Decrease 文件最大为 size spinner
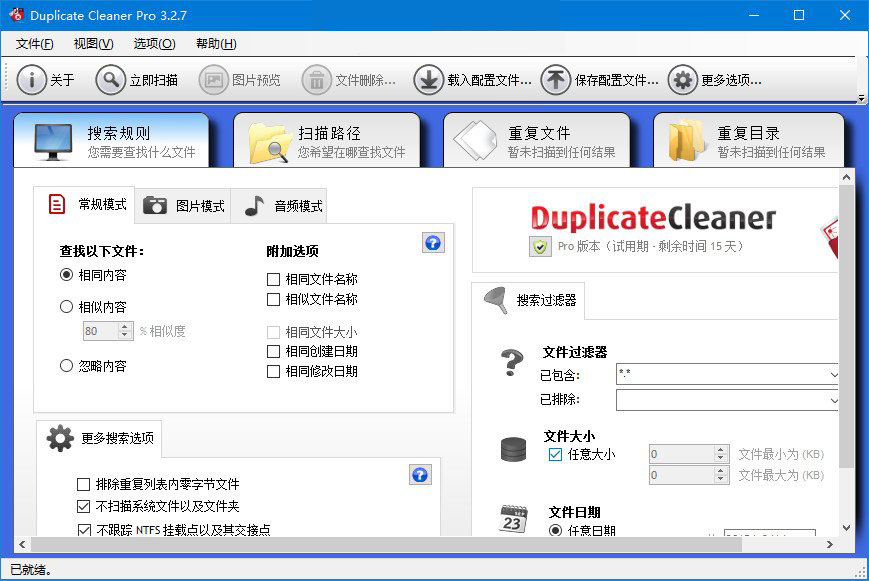Screen dimensions: 869x581 (720, 479)
